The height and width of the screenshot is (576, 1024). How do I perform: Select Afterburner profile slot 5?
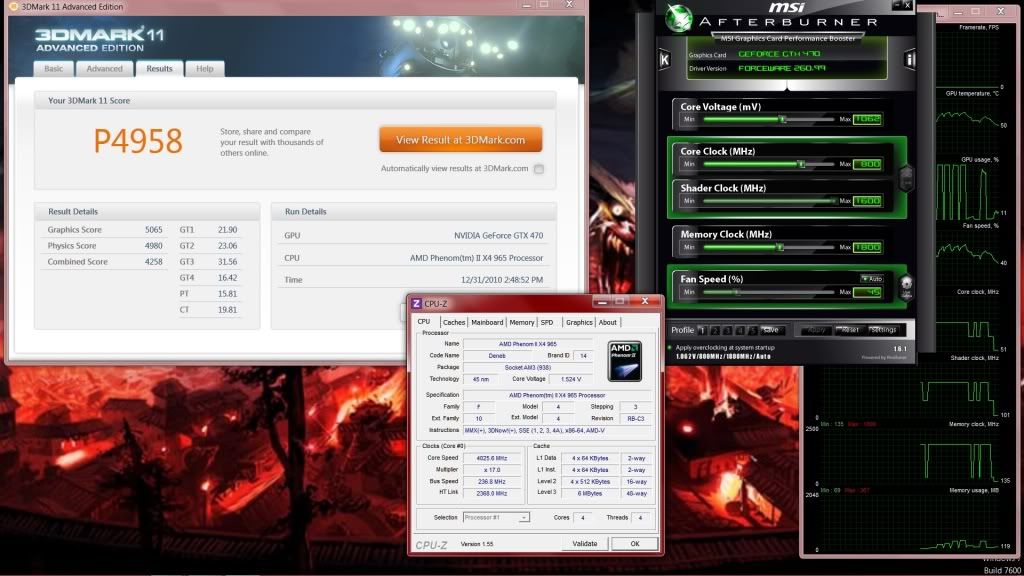(x=752, y=330)
